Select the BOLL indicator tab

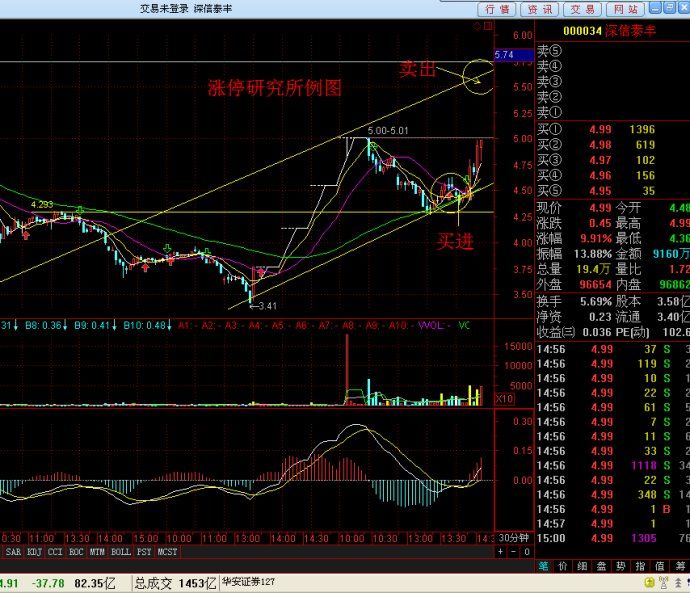tap(120, 551)
